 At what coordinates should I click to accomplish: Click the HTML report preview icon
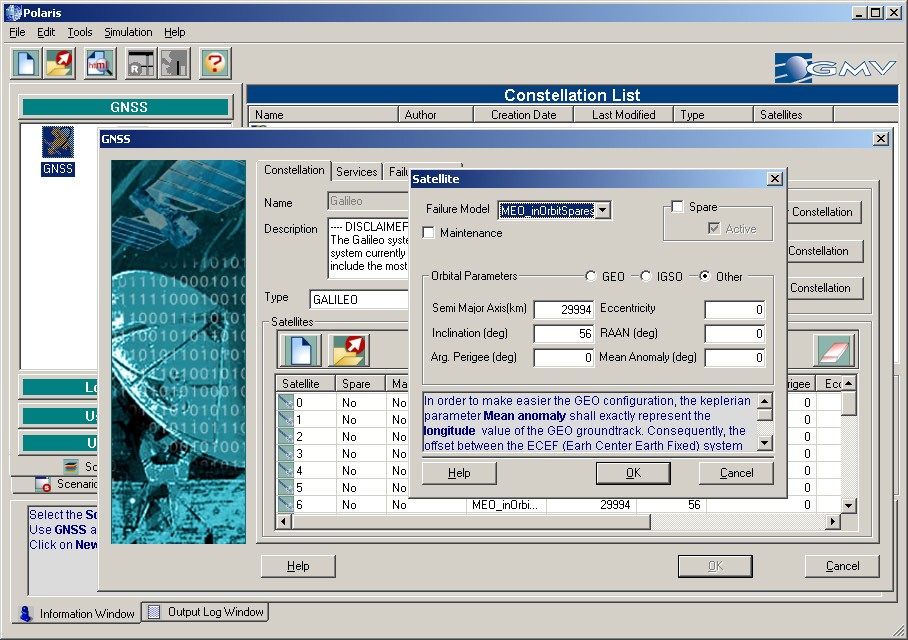pyautogui.click(x=100, y=63)
